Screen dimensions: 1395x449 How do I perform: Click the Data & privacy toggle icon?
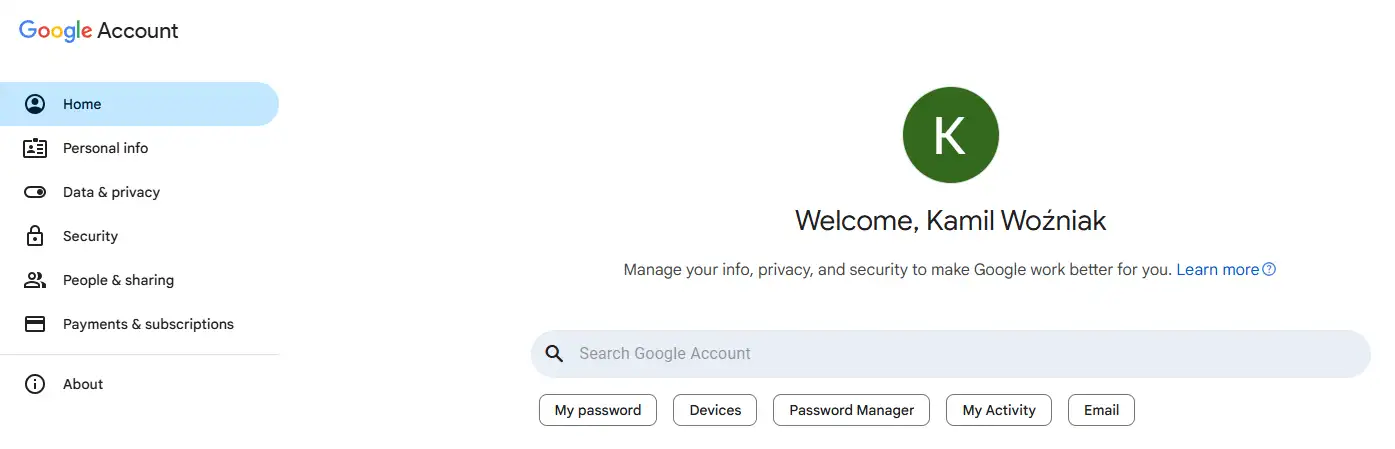click(x=35, y=192)
